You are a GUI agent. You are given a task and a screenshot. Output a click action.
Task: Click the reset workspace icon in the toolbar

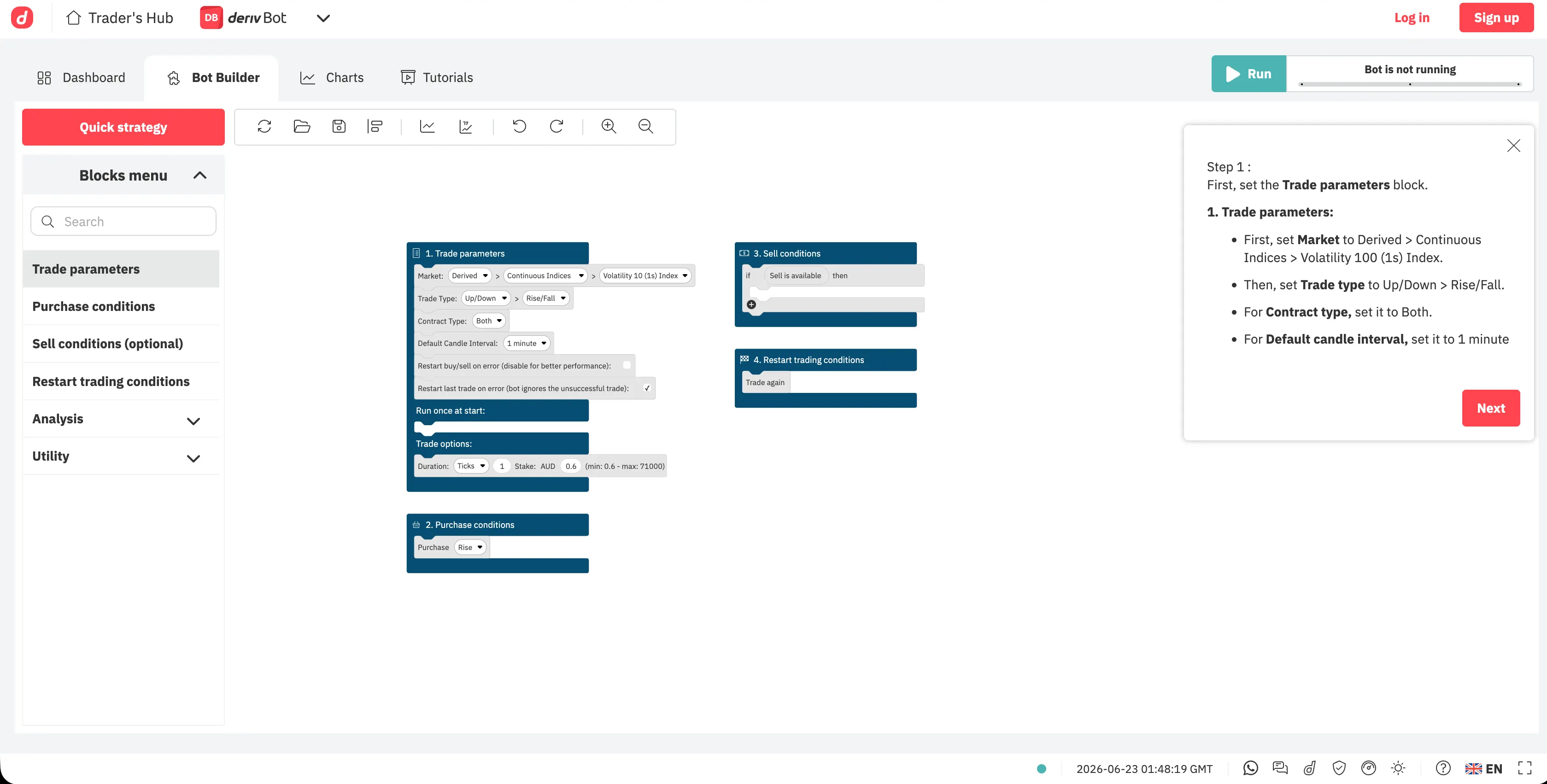(264, 126)
